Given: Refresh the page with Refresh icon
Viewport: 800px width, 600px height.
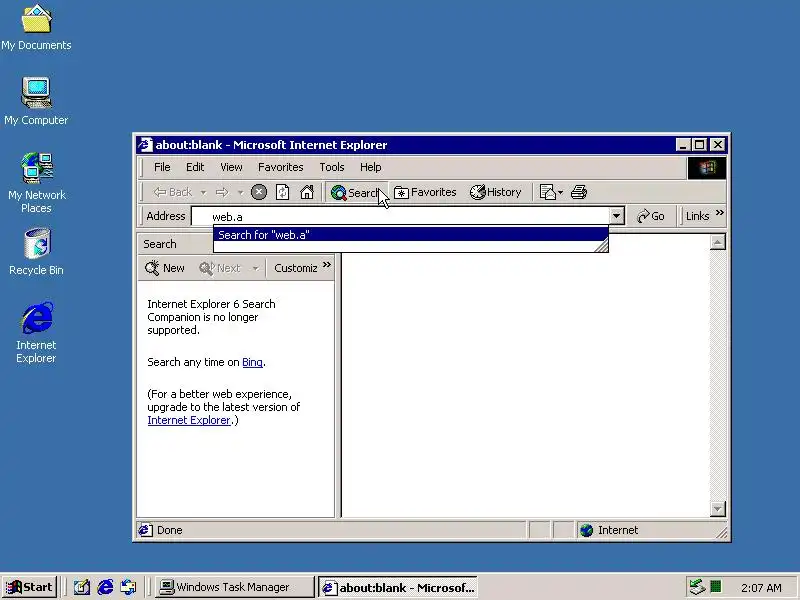Looking at the screenshot, I should (283, 192).
